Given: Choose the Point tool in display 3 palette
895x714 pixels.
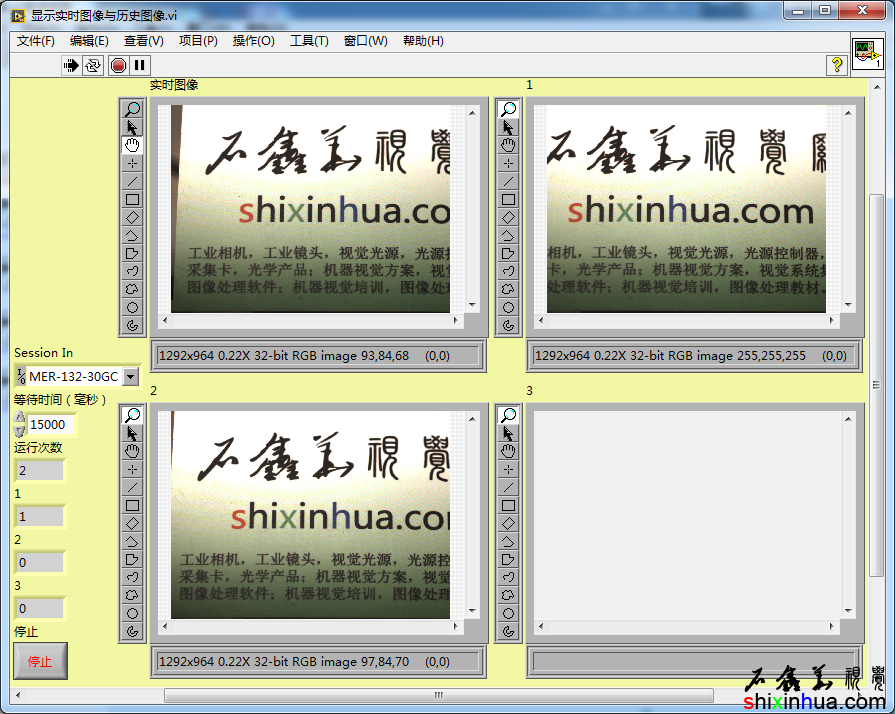Looking at the screenshot, I should pyautogui.click(x=508, y=469).
